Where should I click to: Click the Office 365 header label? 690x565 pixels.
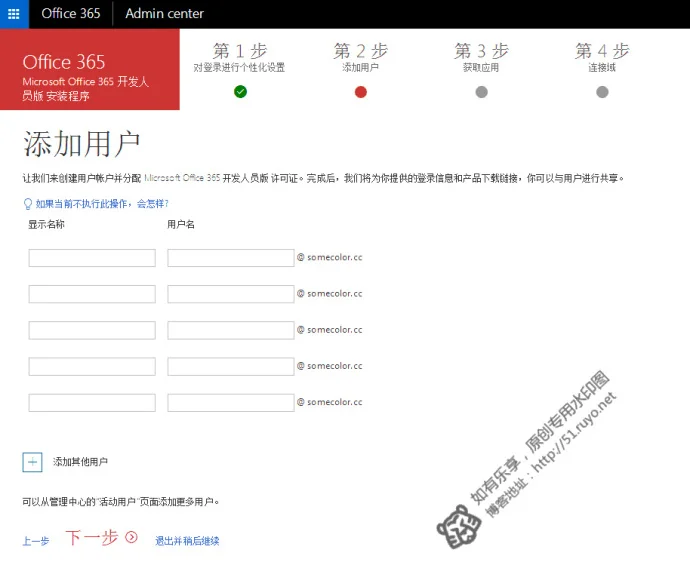click(71, 14)
